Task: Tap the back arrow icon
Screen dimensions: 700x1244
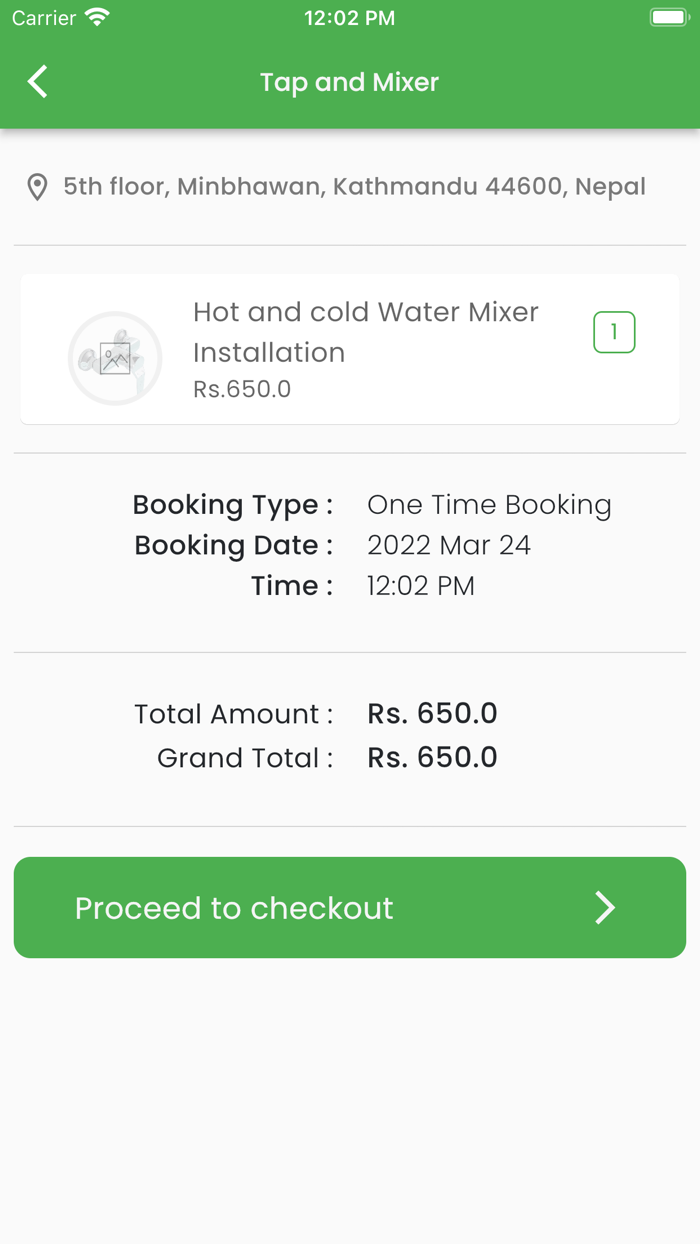Action: pyautogui.click(x=38, y=82)
